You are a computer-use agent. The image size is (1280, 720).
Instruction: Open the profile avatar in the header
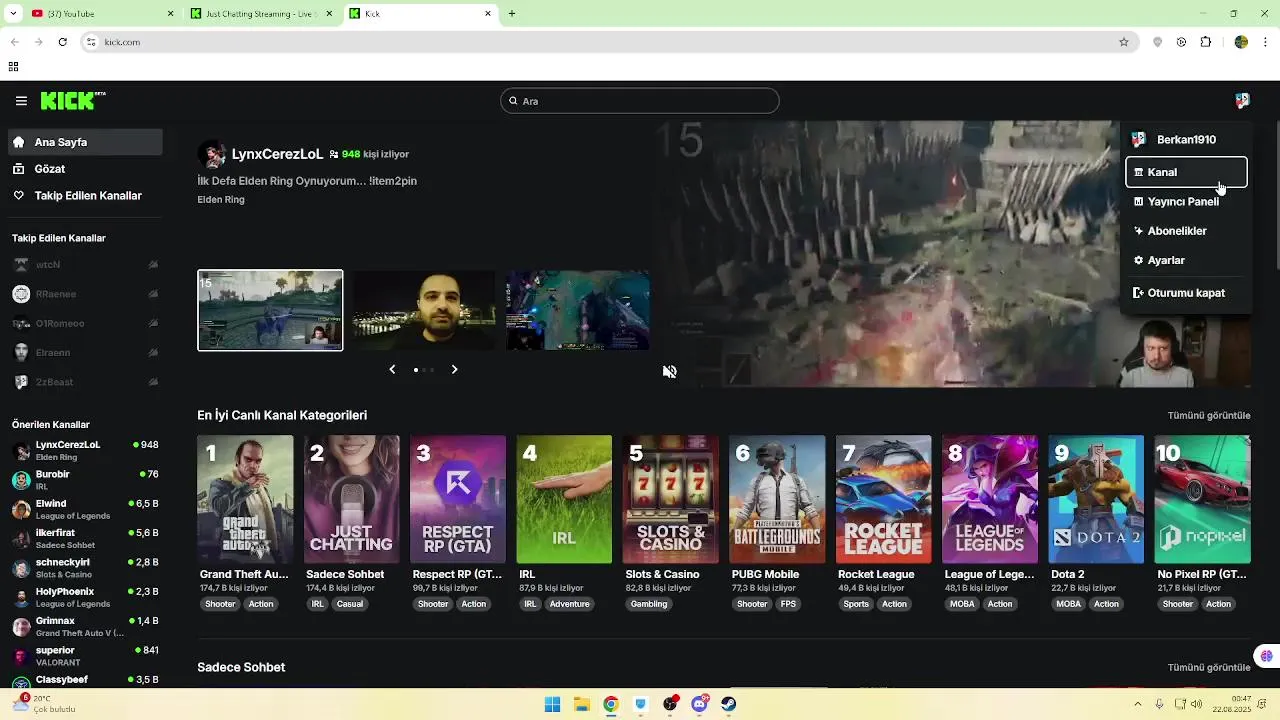point(1242,101)
